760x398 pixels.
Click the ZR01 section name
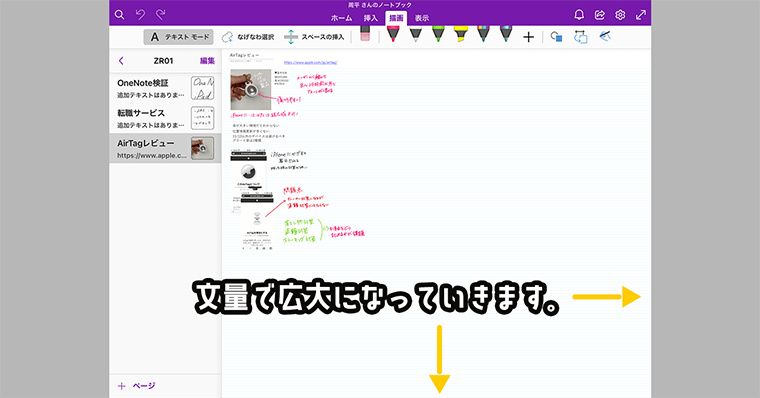tap(163, 61)
